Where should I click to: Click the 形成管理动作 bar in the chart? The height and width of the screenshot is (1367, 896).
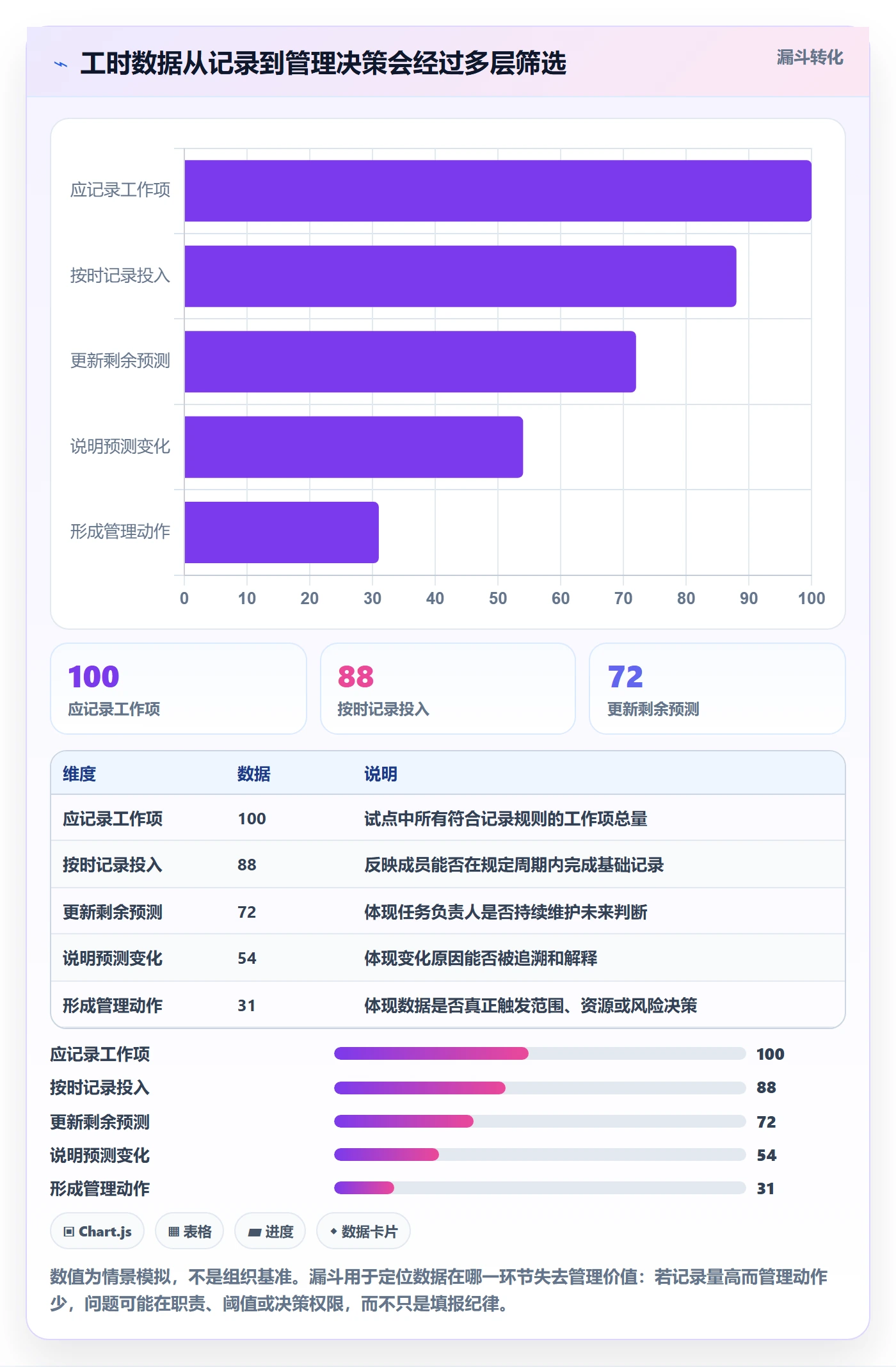pos(282,532)
